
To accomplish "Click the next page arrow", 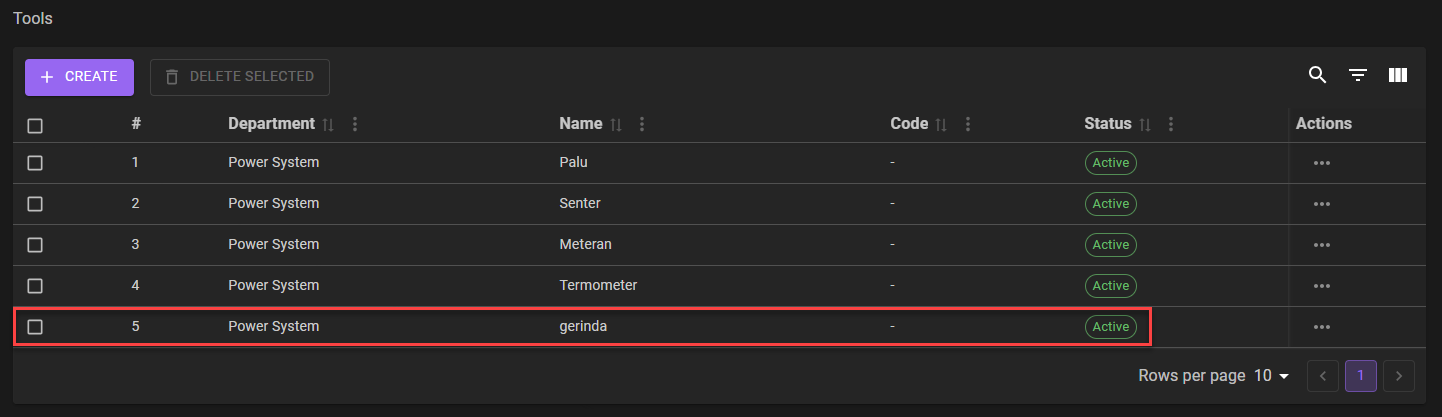I will [x=1398, y=376].
